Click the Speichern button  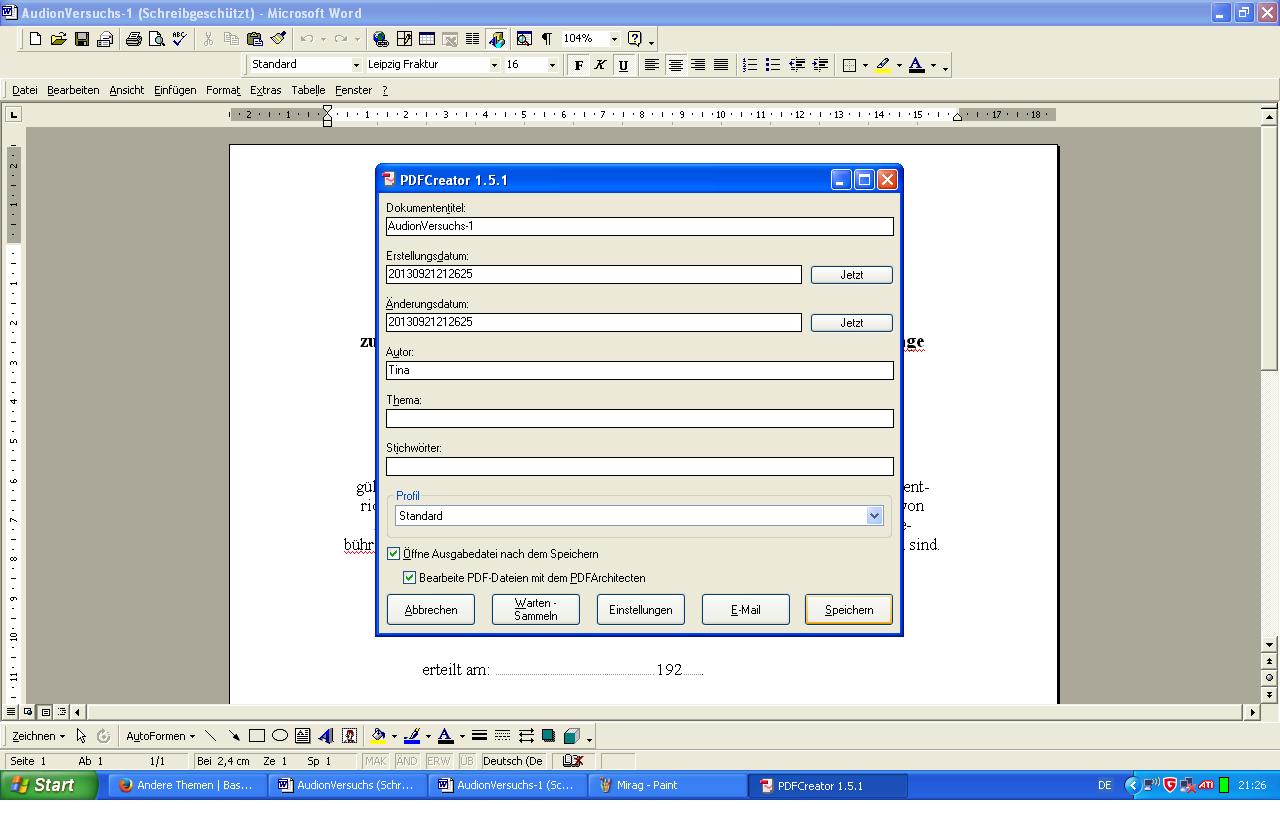[848, 610]
